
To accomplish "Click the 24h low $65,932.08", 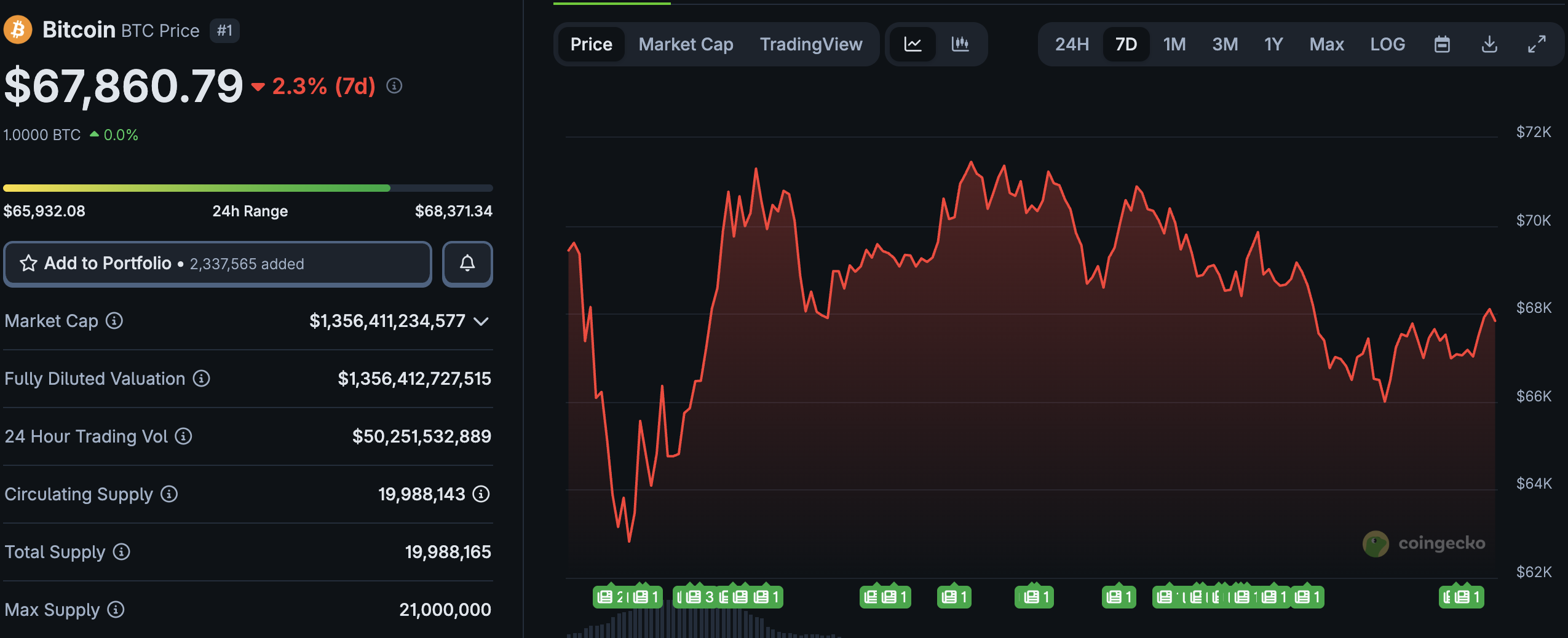I will (x=44, y=211).
